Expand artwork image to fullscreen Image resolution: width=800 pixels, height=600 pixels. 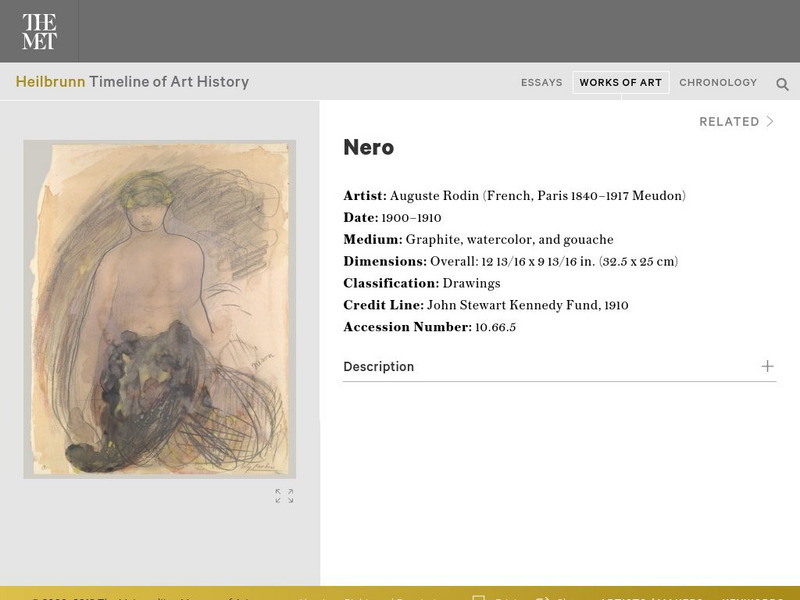(284, 496)
